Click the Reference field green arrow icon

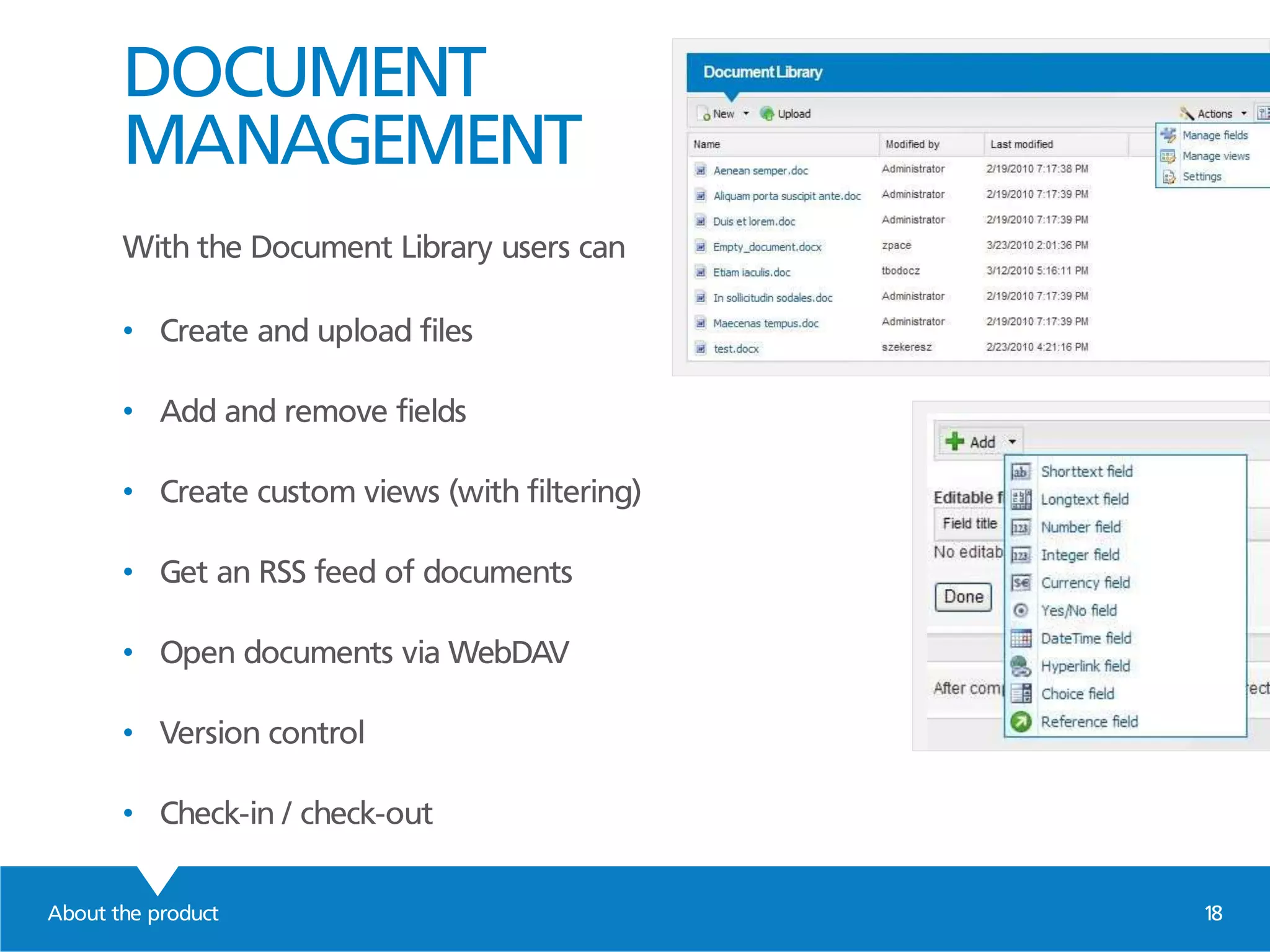(x=1021, y=721)
